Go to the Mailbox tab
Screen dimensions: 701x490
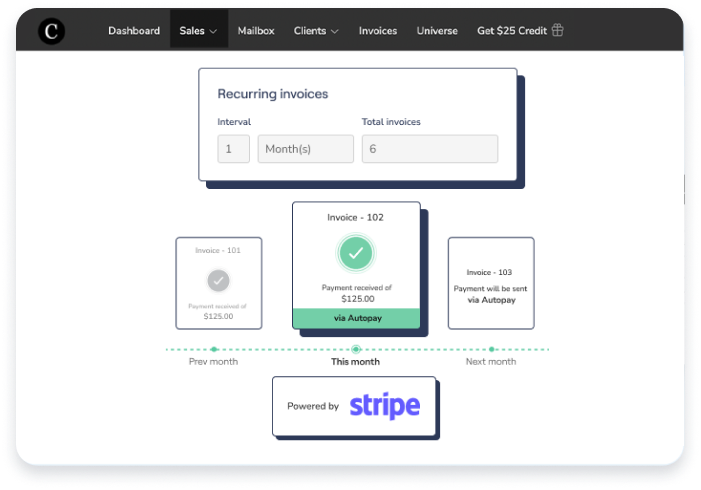tap(256, 31)
